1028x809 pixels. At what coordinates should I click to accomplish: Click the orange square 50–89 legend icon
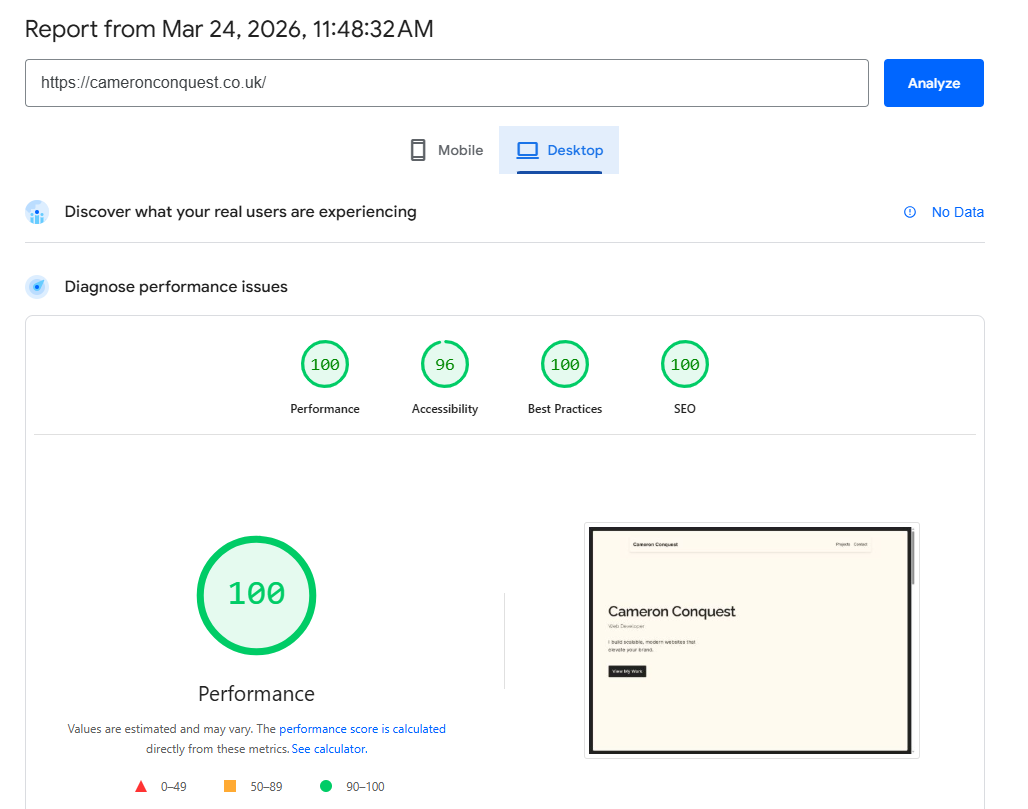230,787
